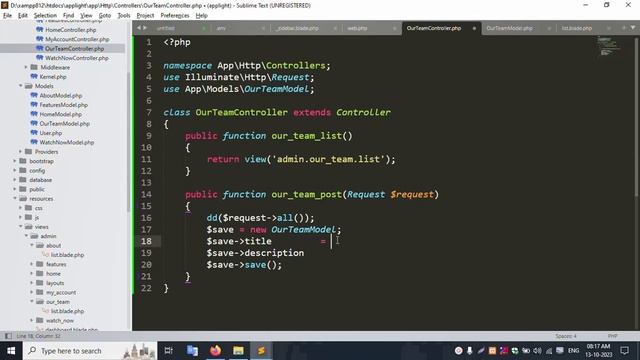Open File Explorer from the taskbar
Viewport: 640px width, 360px height.
point(238,351)
